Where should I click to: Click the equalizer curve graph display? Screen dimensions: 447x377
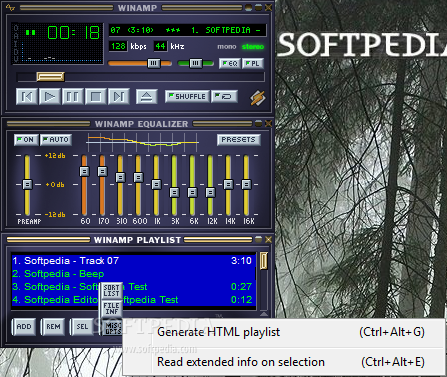pos(142,142)
